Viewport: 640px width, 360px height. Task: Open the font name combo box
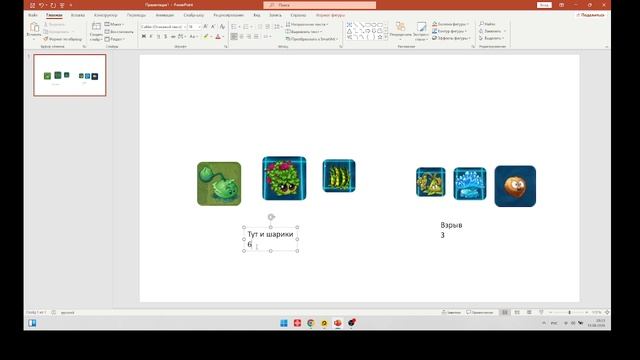[163, 27]
